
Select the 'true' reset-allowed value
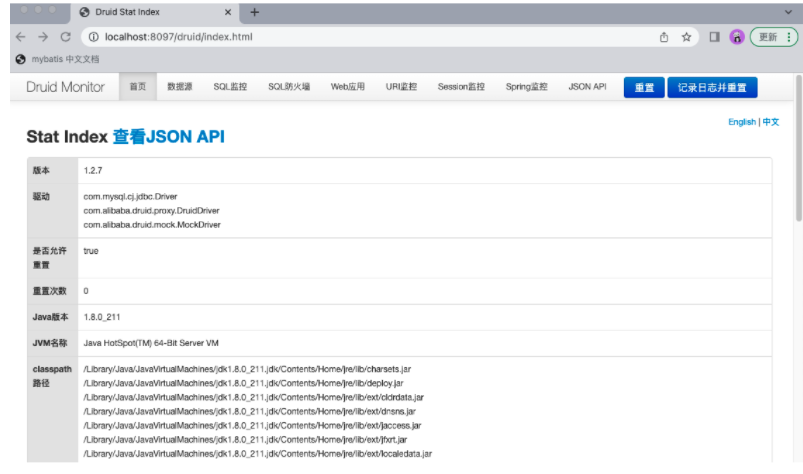pyautogui.click(x=91, y=251)
